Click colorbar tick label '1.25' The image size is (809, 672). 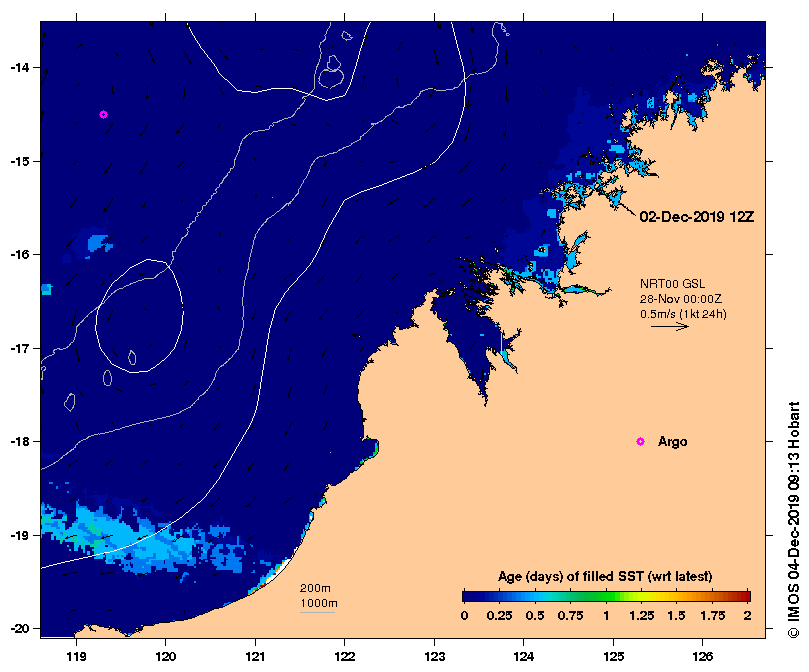[x=641, y=616]
